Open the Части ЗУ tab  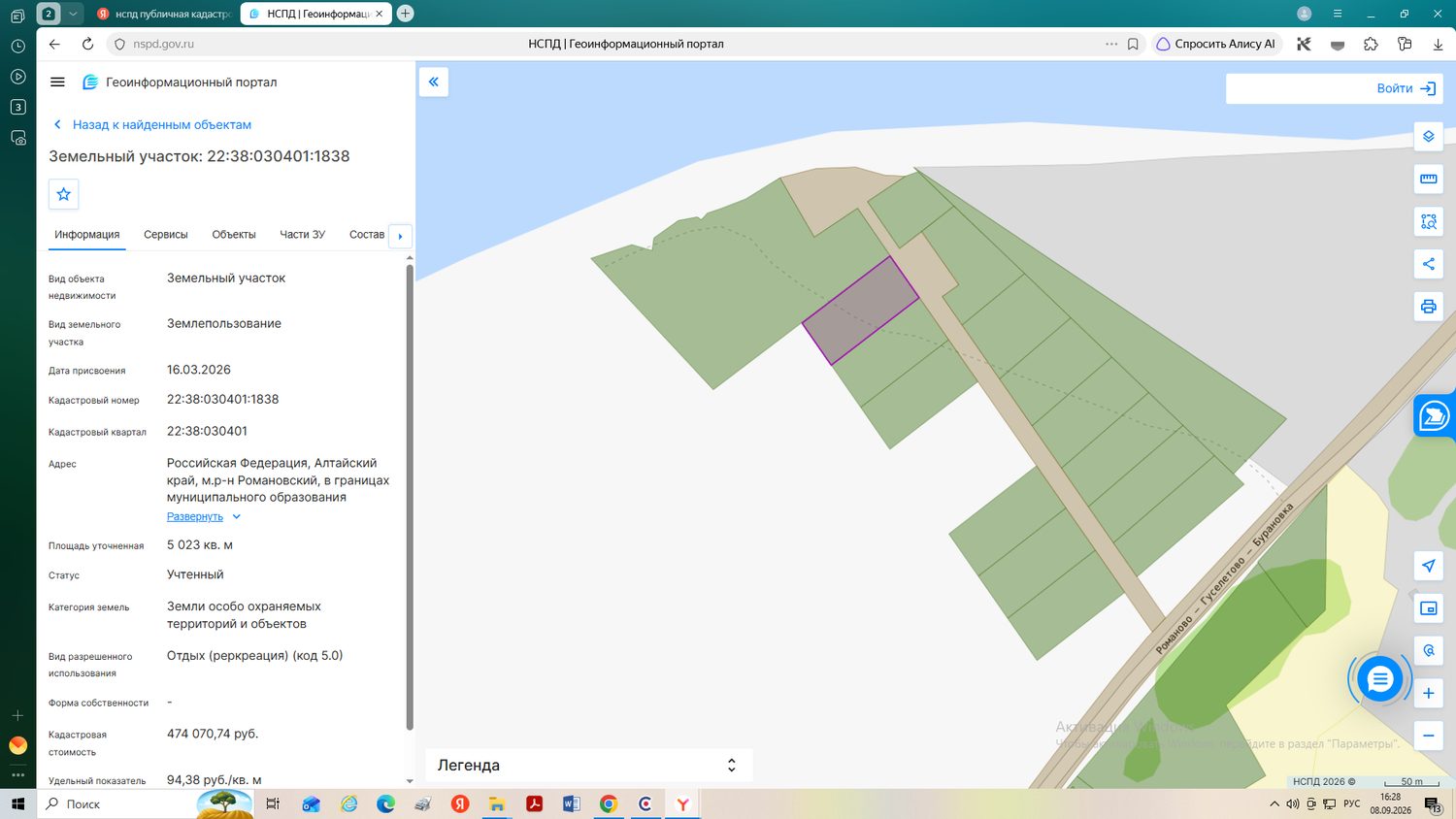click(303, 235)
